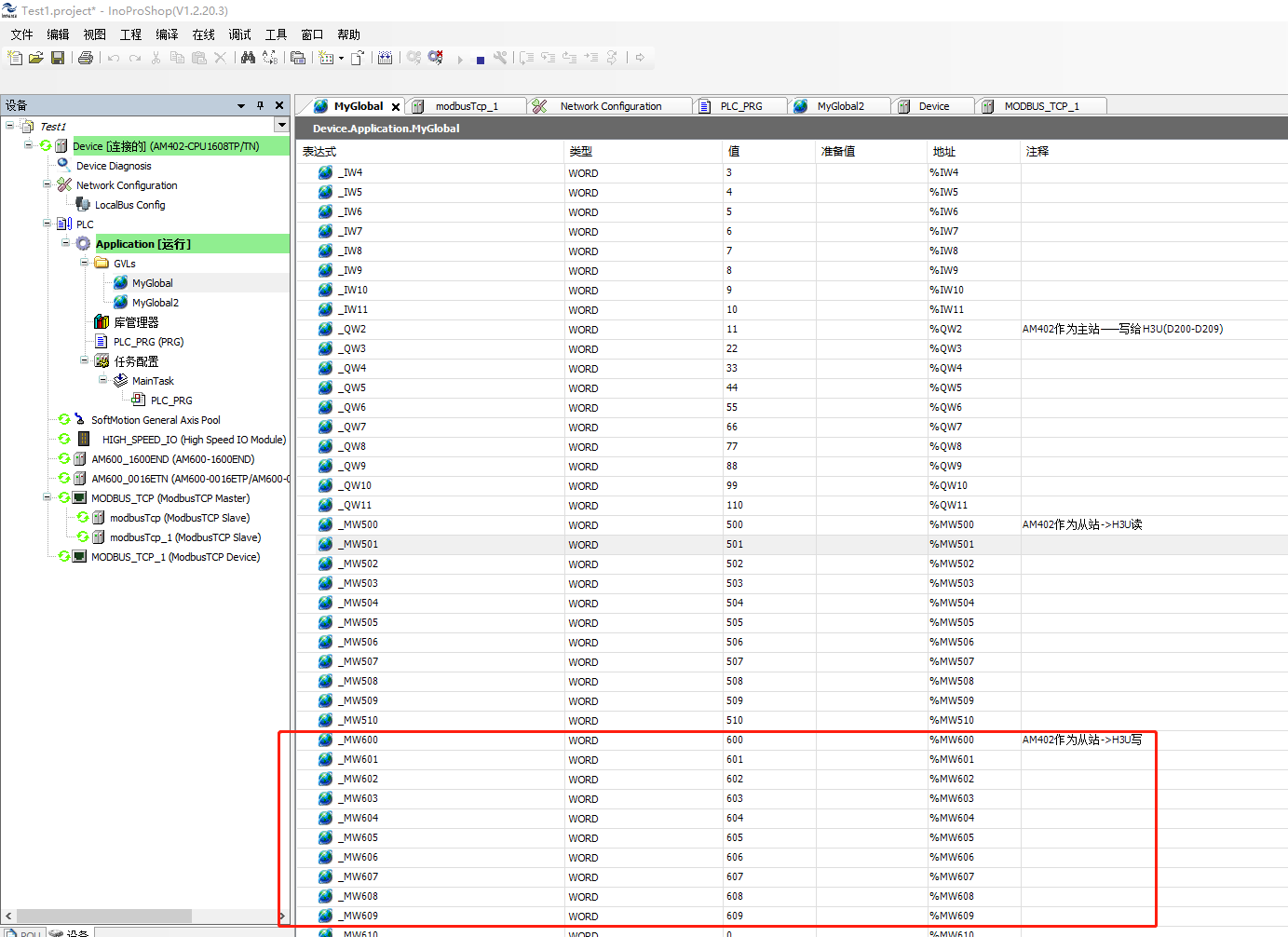Switch to the MyGlobal2 tab
The height and width of the screenshot is (937, 1288).
pyautogui.click(x=841, y=106)
